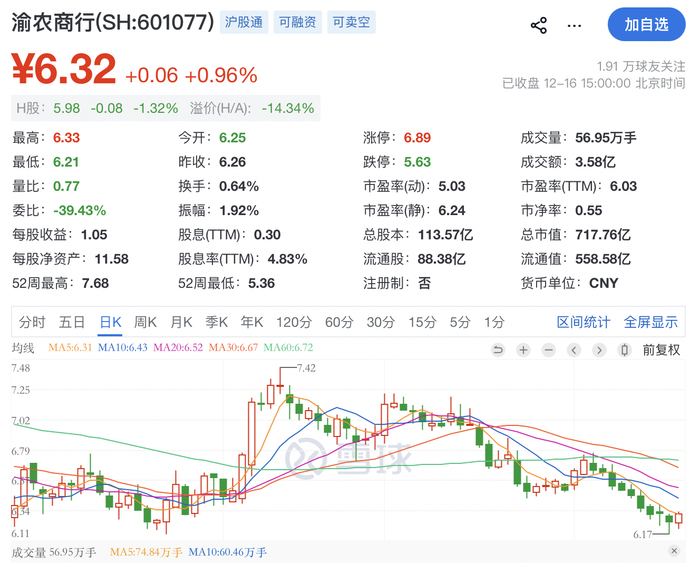Switch to the 120分 chart tab
Screen dimensions: 700x563
click(x=294, y=322)
